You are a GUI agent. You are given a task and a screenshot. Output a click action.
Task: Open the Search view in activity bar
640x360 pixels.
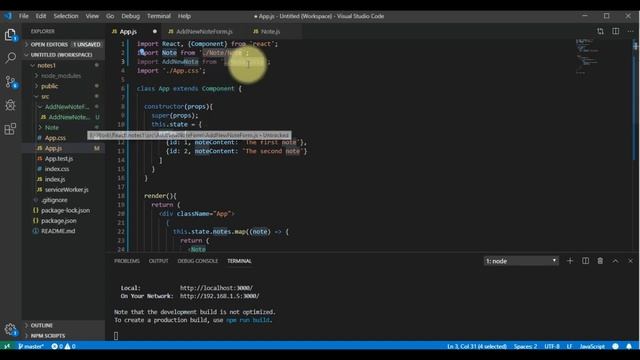(x=10, y=58)
